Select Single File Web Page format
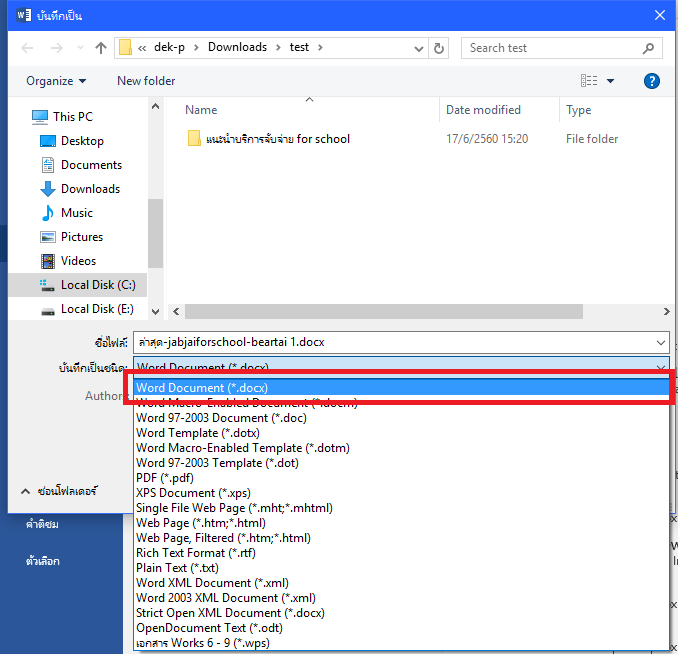678x654 pixels. click(402, 508)
